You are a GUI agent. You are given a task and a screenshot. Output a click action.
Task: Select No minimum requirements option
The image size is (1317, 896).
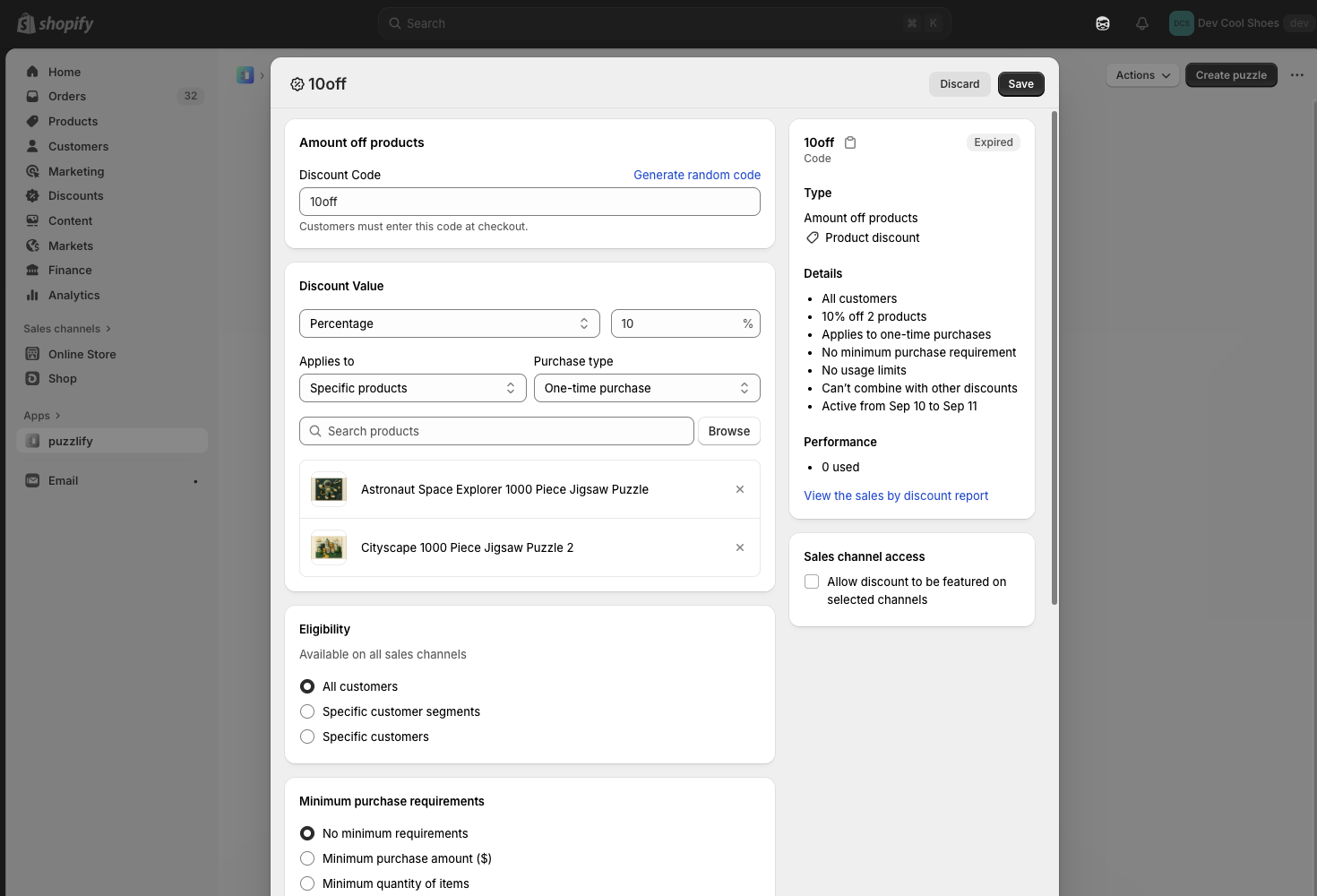point(307,833)
